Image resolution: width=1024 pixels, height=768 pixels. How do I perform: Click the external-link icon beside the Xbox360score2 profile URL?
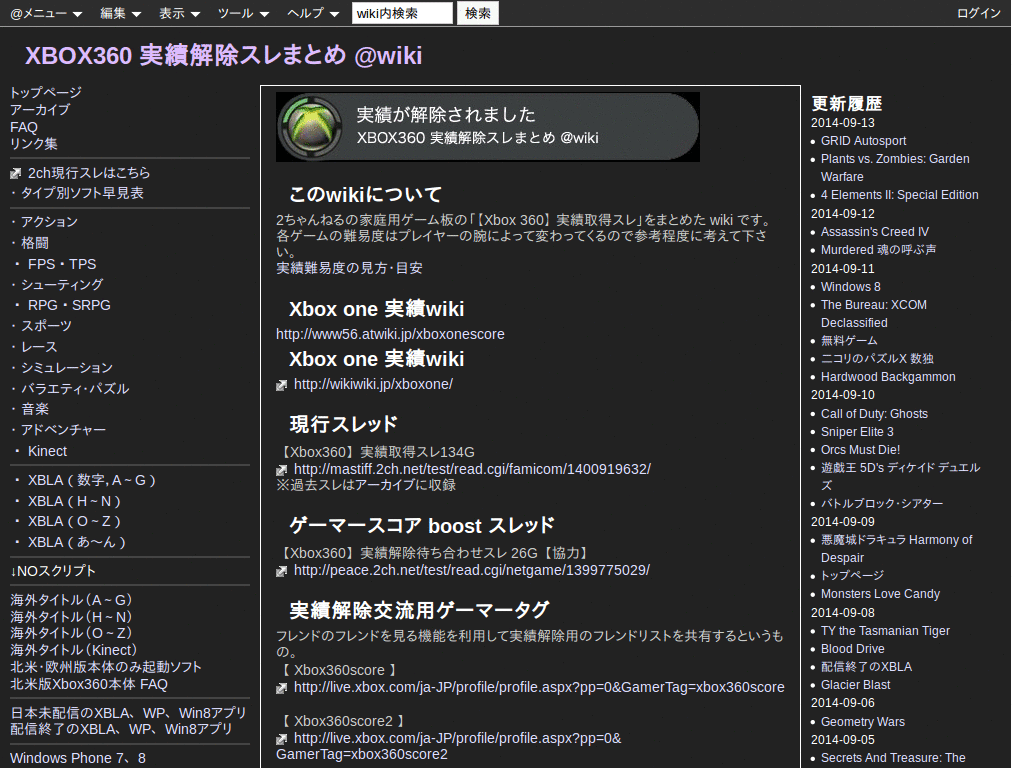(x=282, y=738)
